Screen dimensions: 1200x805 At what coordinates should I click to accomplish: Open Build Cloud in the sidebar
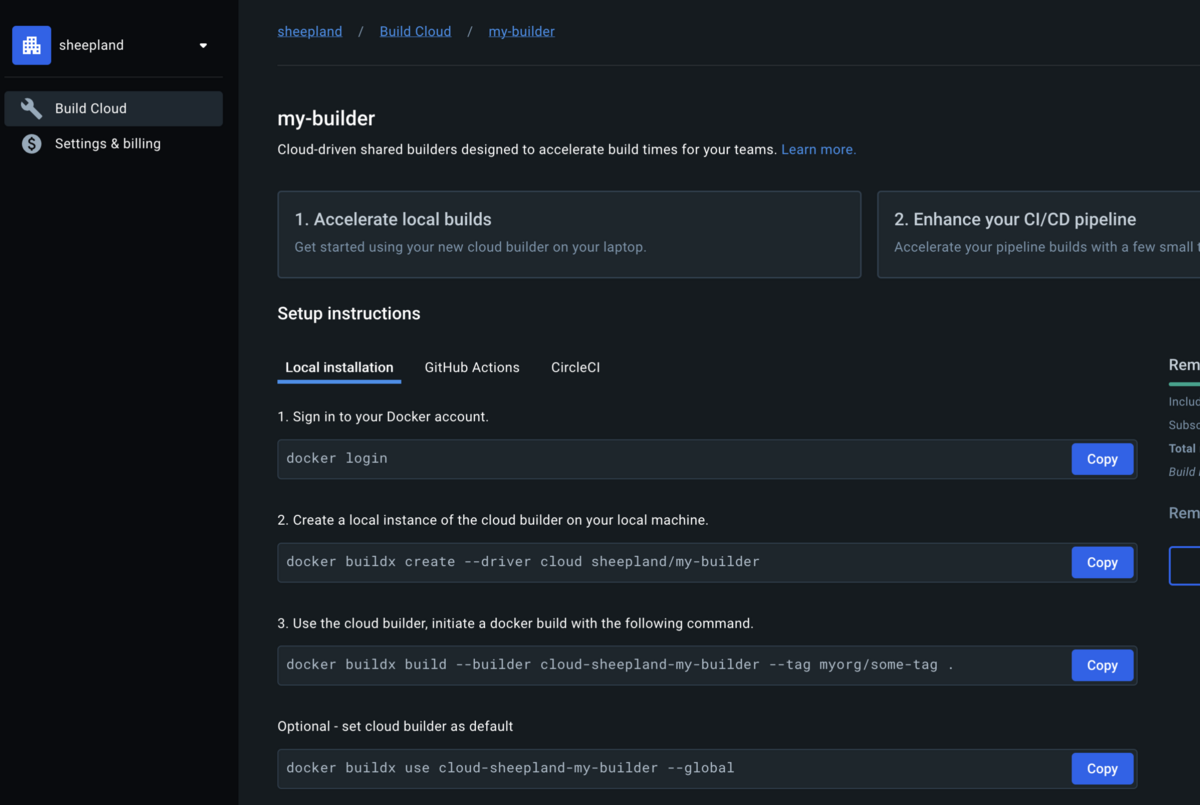pyautogui.click(x=91, y=109)
